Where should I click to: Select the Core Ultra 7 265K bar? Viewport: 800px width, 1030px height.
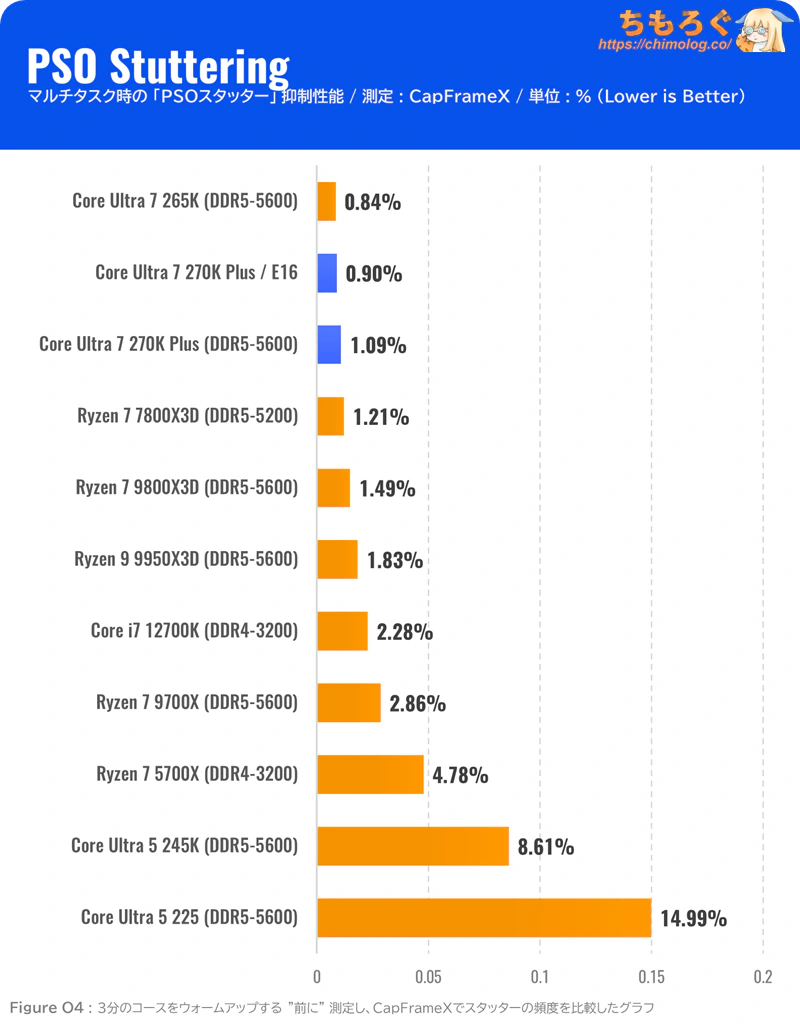coord(327,201)
